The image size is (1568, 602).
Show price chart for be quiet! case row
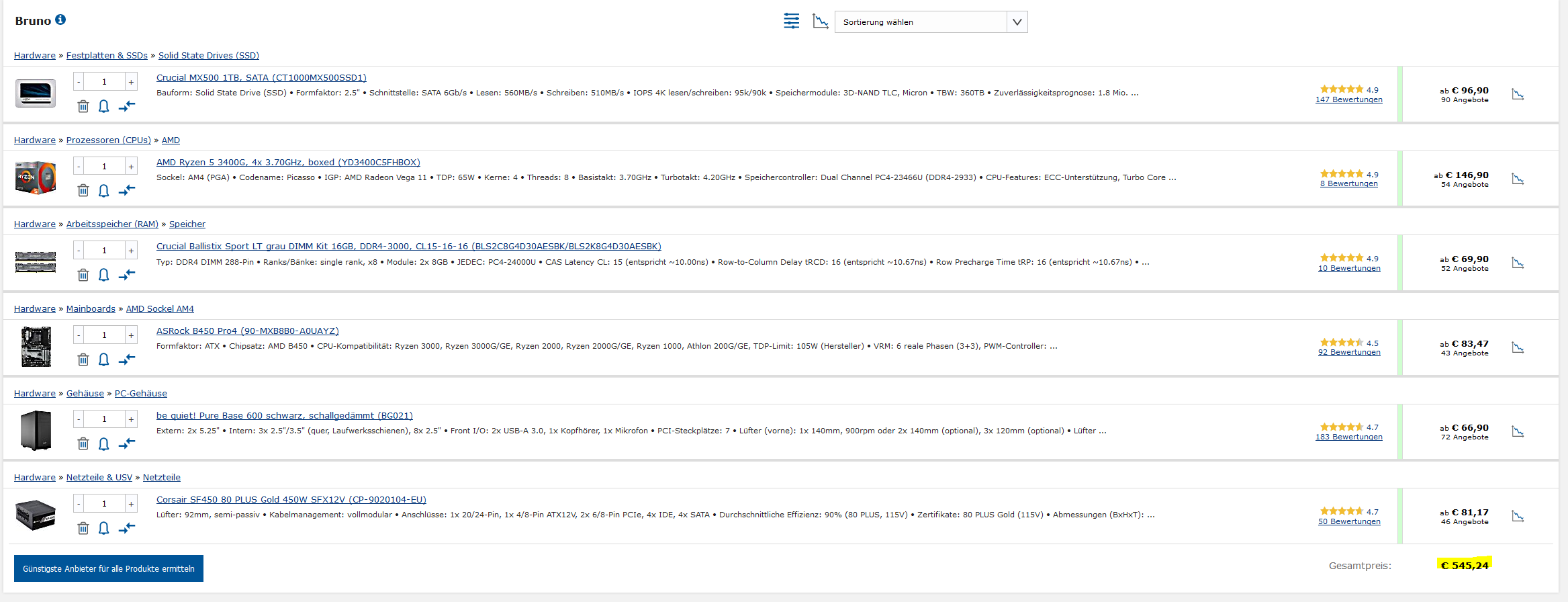1518,431
